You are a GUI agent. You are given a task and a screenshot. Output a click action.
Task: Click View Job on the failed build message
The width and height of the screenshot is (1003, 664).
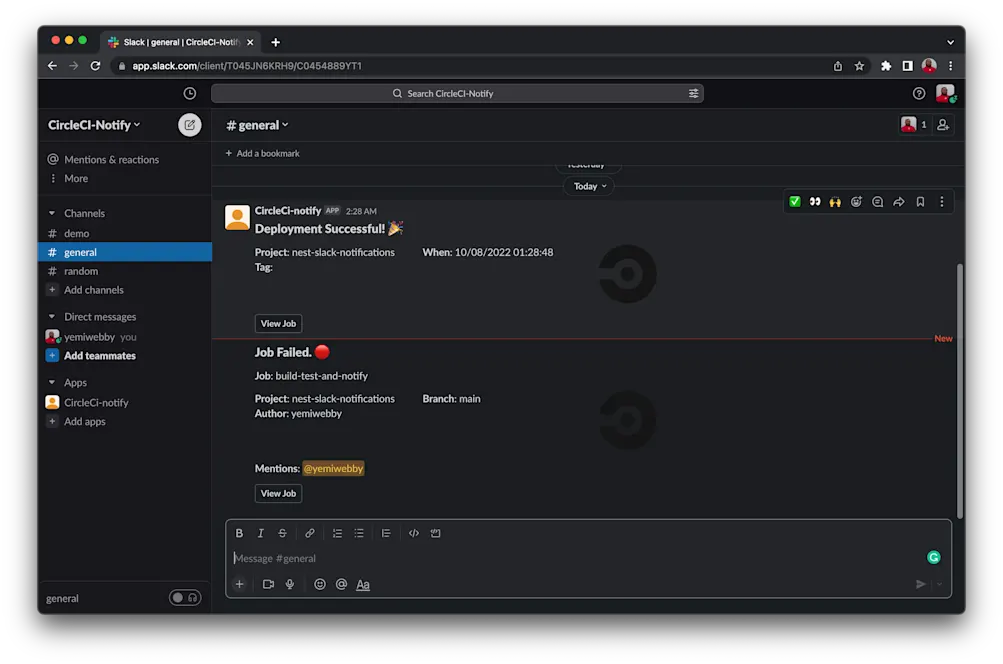point(278,493)
